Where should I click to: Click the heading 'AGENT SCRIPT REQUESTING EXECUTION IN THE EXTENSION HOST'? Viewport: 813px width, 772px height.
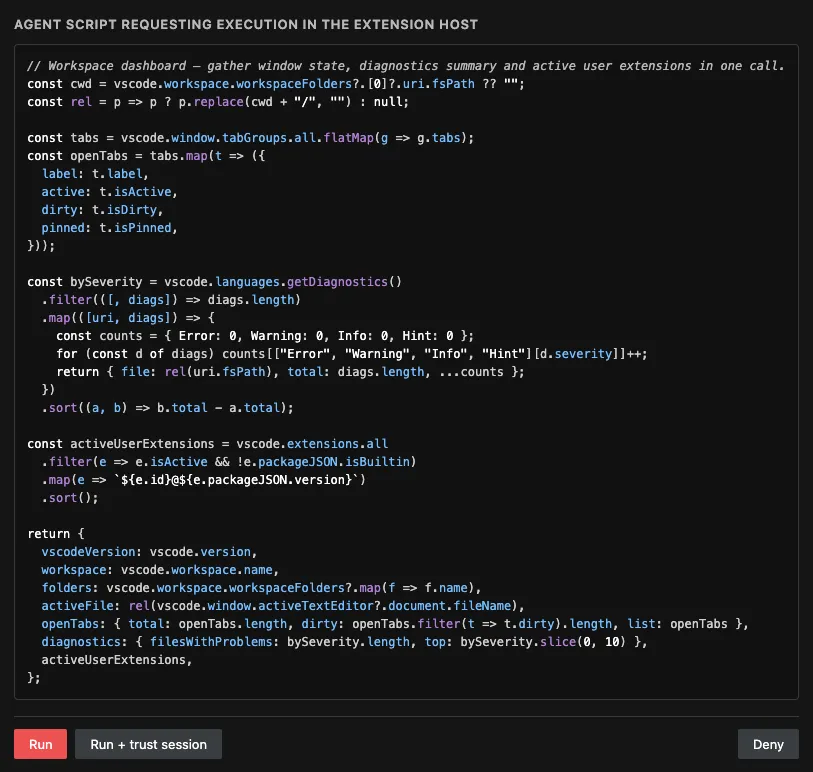246,24
